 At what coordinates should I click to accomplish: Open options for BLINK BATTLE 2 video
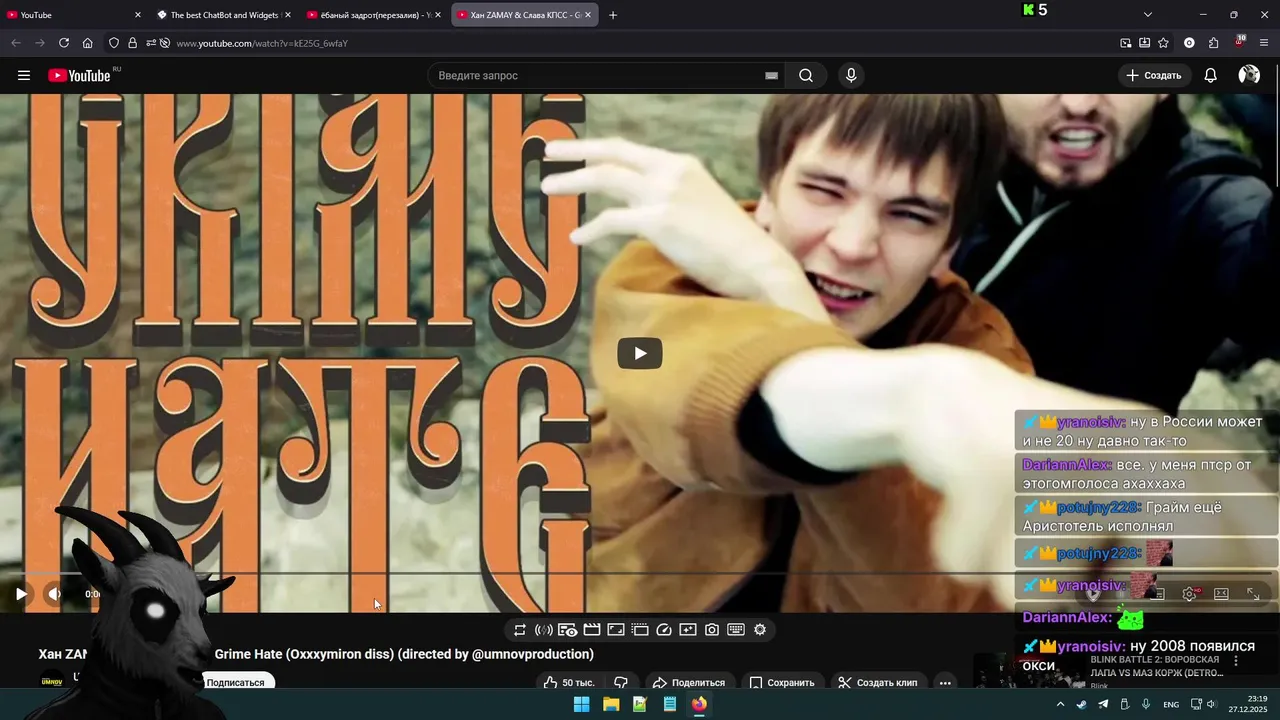pyautogui.click(x=1236, y=661)
